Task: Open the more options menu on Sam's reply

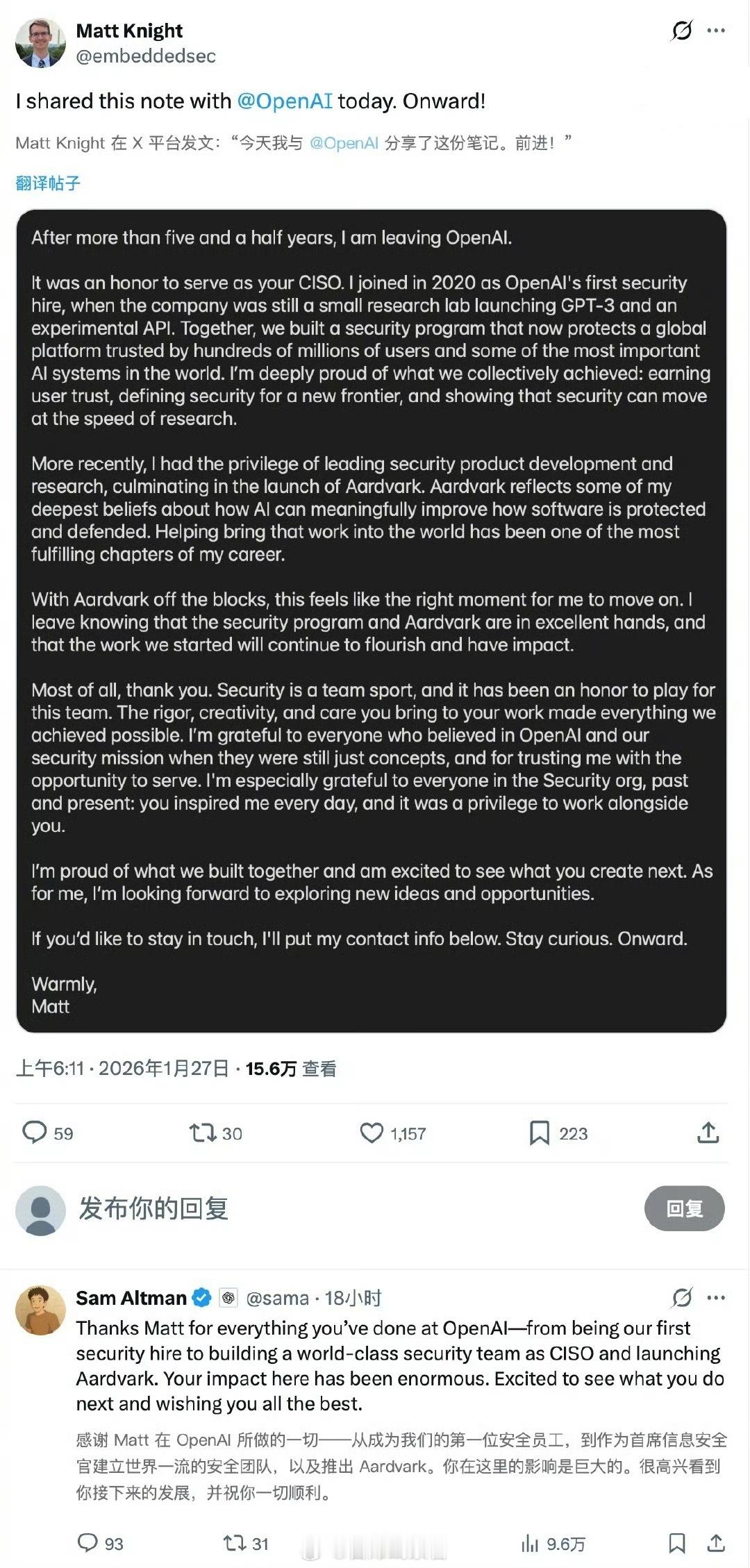Action: [716, 1297]
